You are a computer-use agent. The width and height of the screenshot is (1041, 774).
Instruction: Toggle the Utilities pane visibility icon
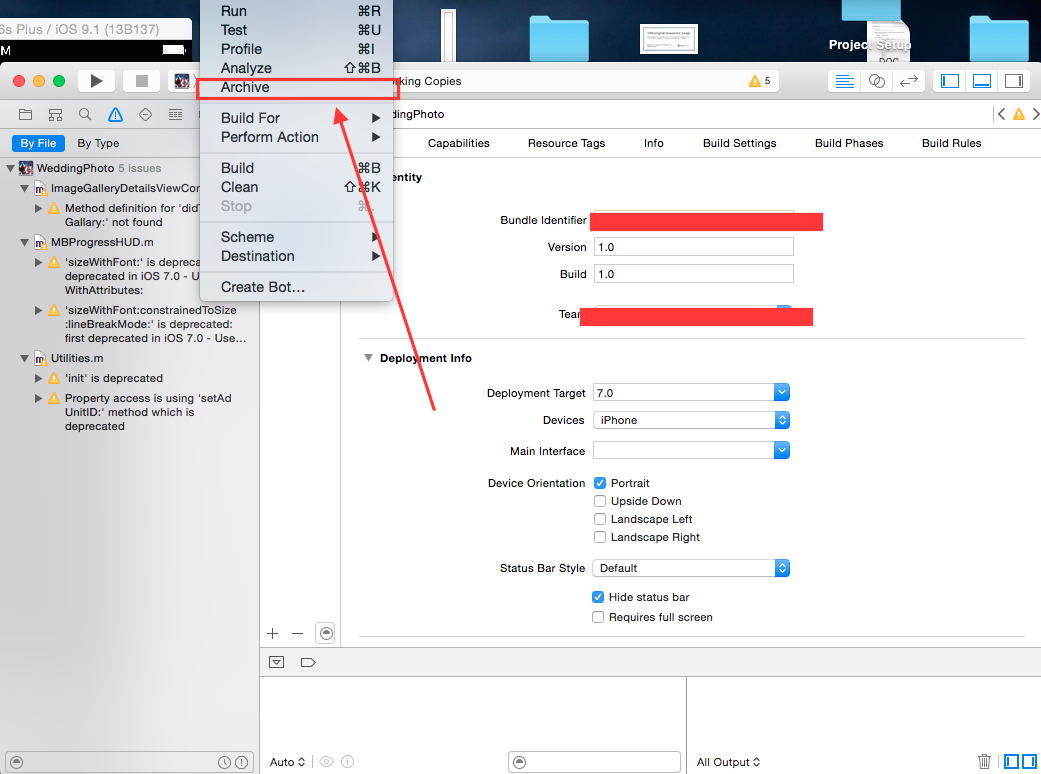(1014, 81)
